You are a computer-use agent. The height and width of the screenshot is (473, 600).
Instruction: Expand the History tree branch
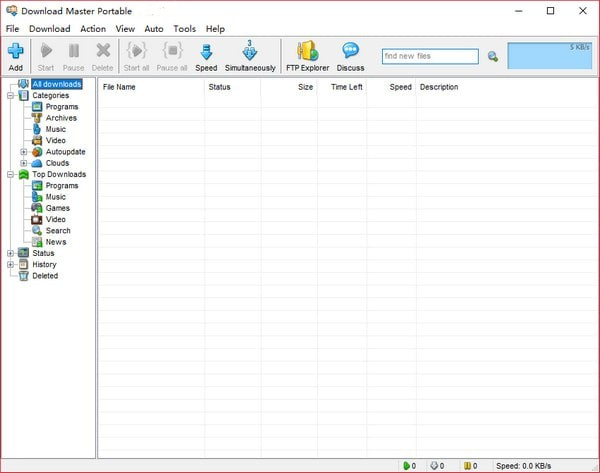point(10,264)
